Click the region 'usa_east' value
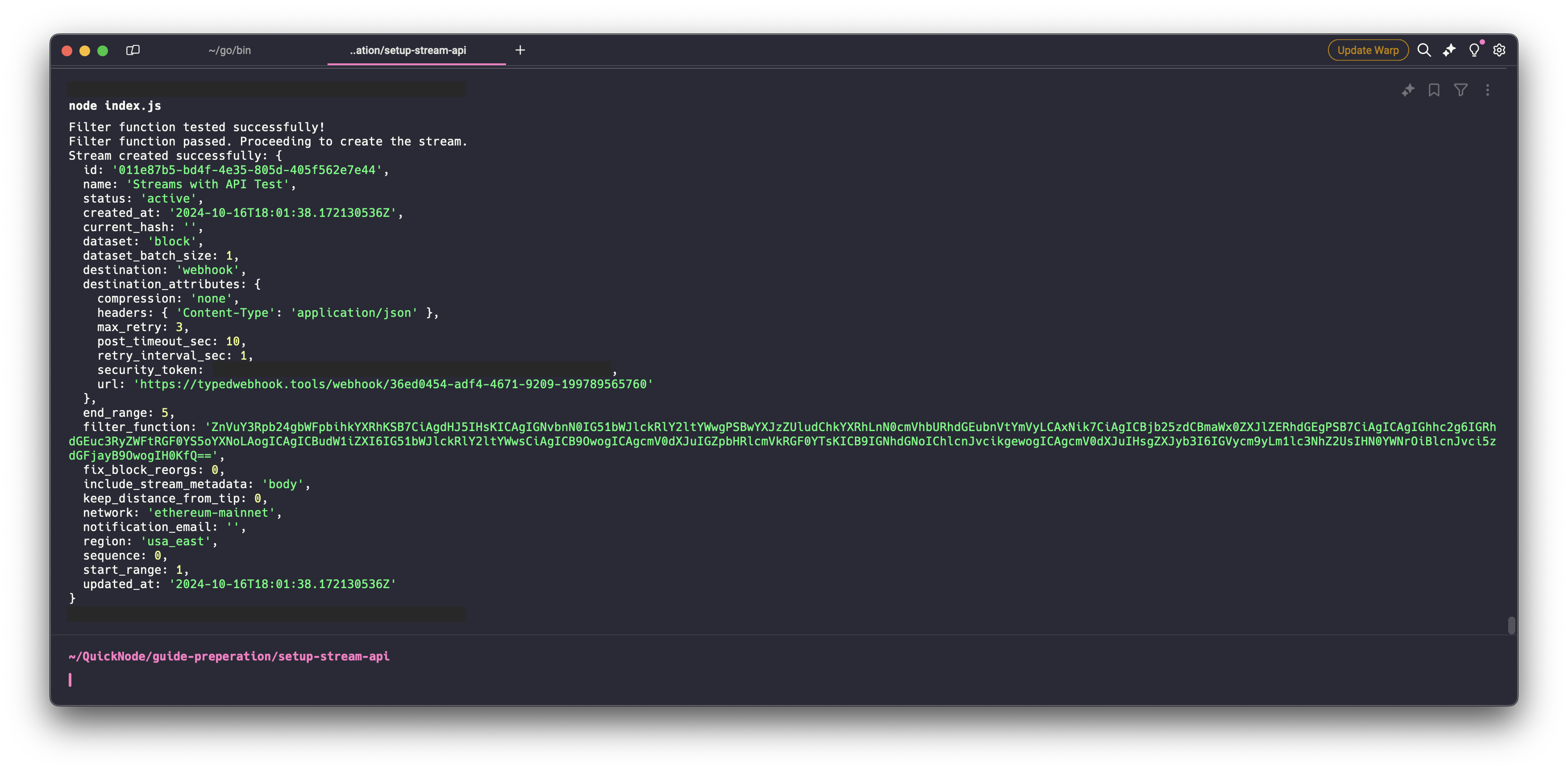 point(176,541)
